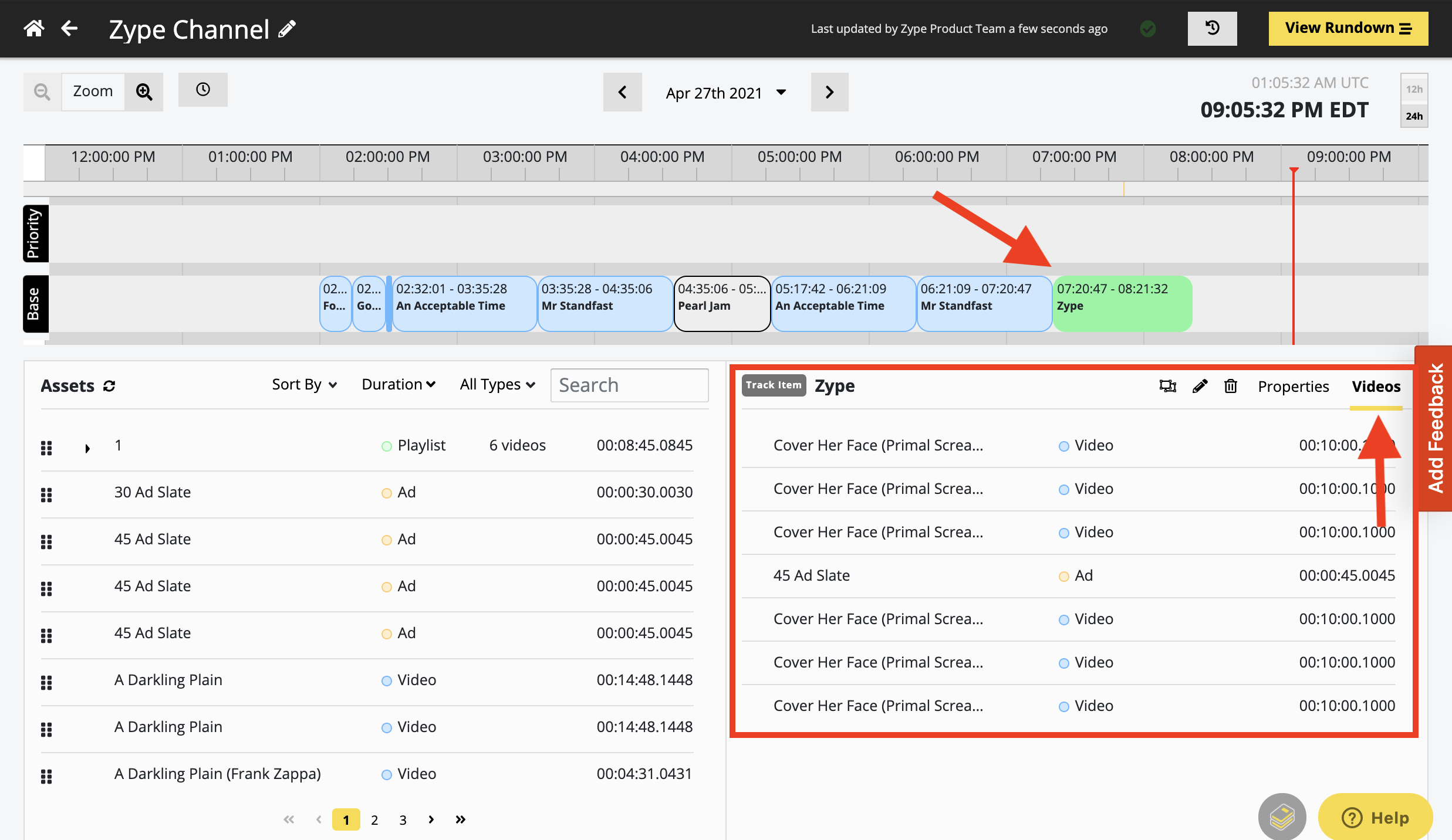Click the Base track label
This screenshot has height=840, width=1452.
(x=35, y=304)
